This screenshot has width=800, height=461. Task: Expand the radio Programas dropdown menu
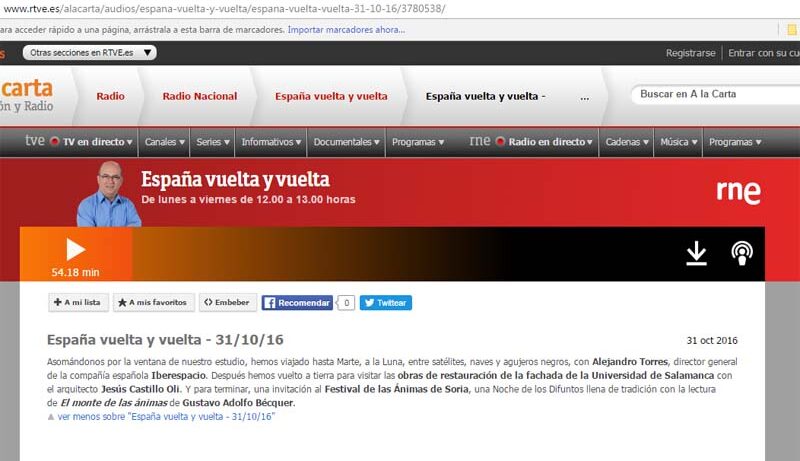coord(735,142)
